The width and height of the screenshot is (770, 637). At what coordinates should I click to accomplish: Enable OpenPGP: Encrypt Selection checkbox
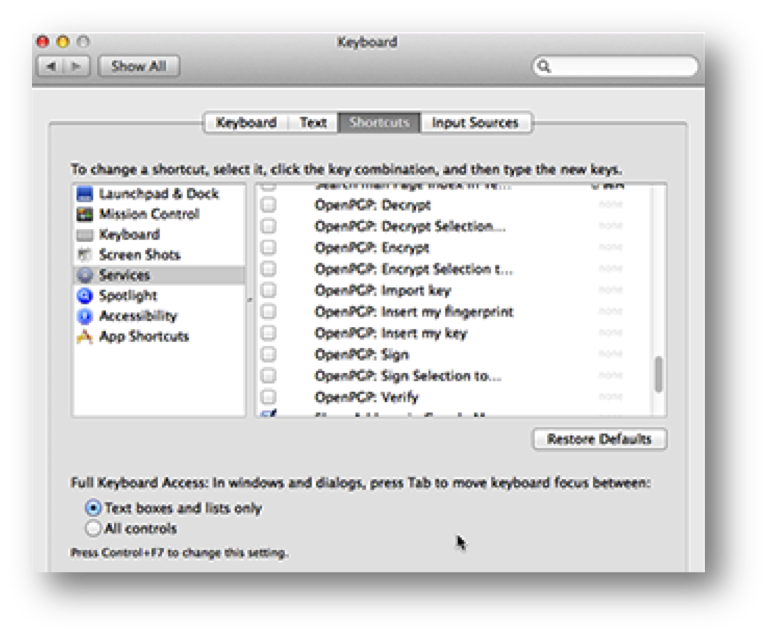(x=268, y=269)
